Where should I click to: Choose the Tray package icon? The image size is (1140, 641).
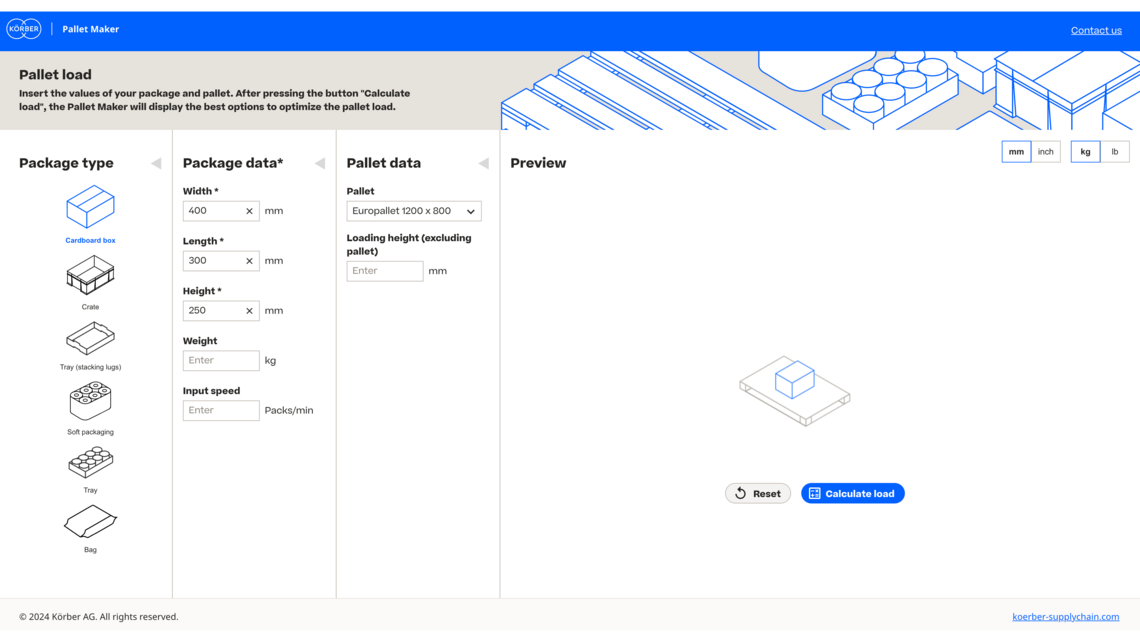pos(90,463)
